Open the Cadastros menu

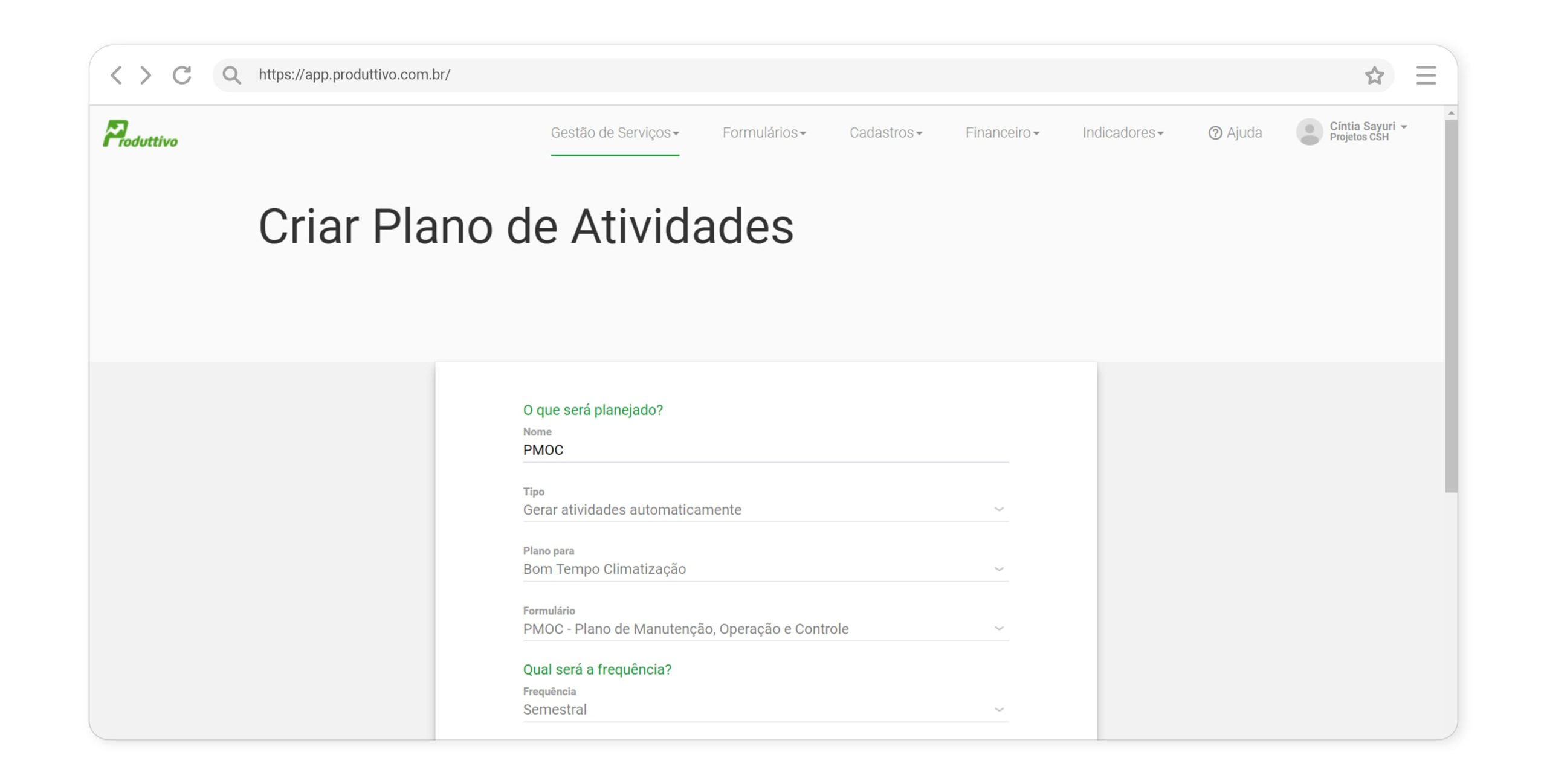(x=885, y=133)
